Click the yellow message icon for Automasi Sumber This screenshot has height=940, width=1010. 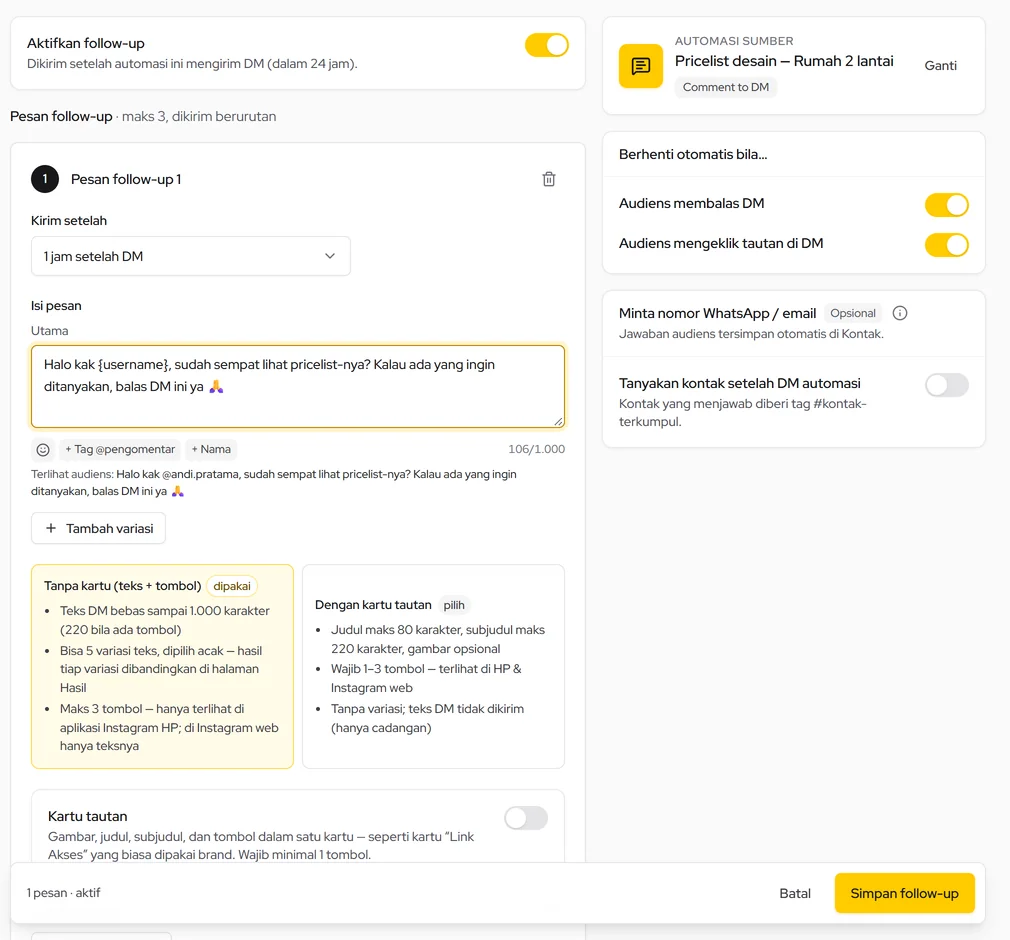tap(641, 66)
